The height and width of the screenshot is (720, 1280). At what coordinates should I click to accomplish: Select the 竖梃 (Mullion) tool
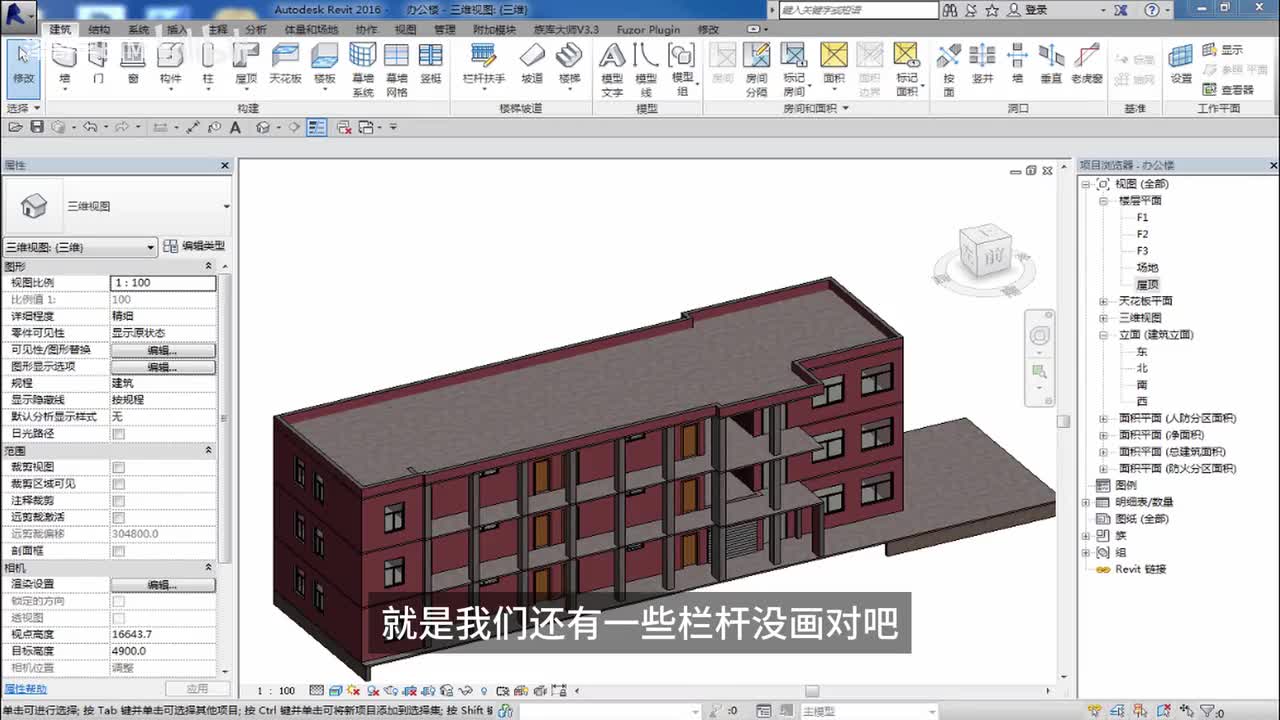click(x=431, y=64)
